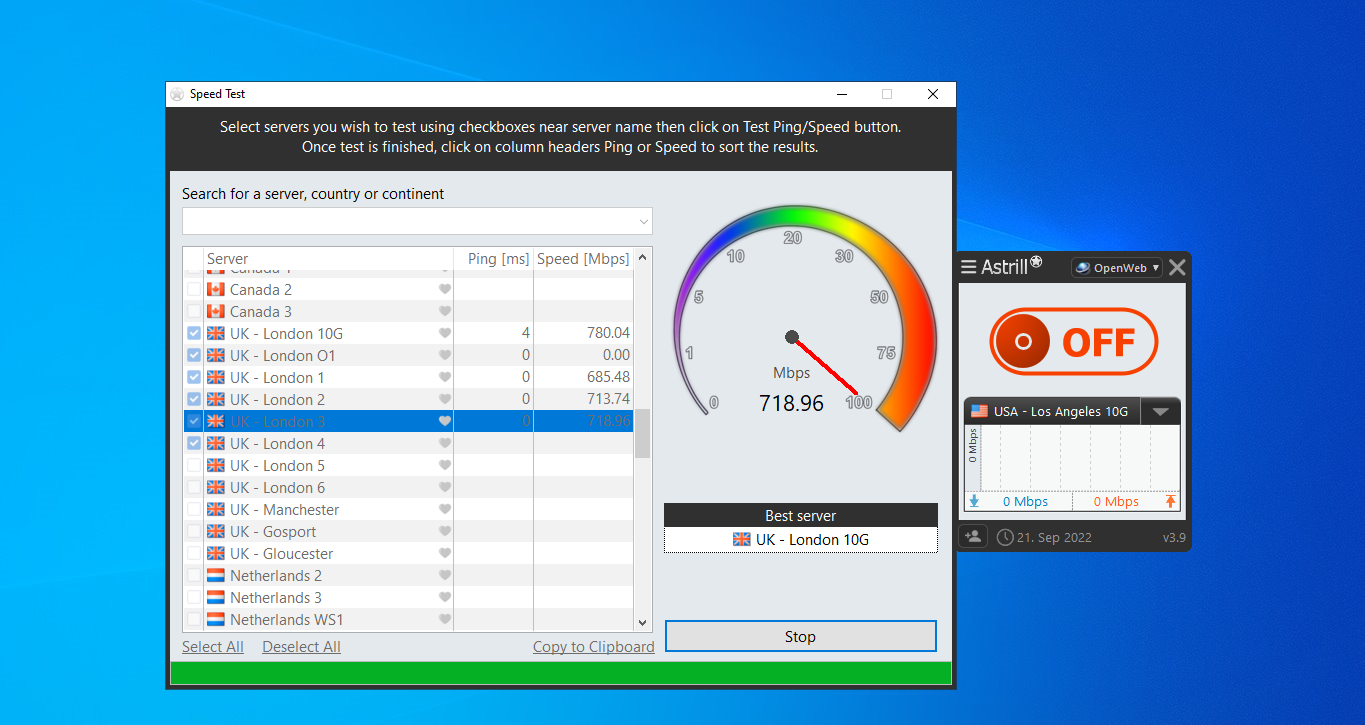
Task: Check the Canada 2 checkbox
Action: click(x=194, y=290)
